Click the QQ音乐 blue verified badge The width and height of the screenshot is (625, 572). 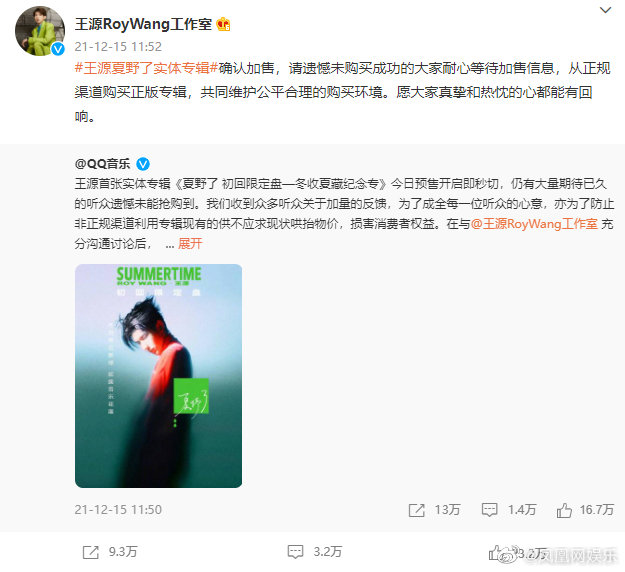[143, 163]
